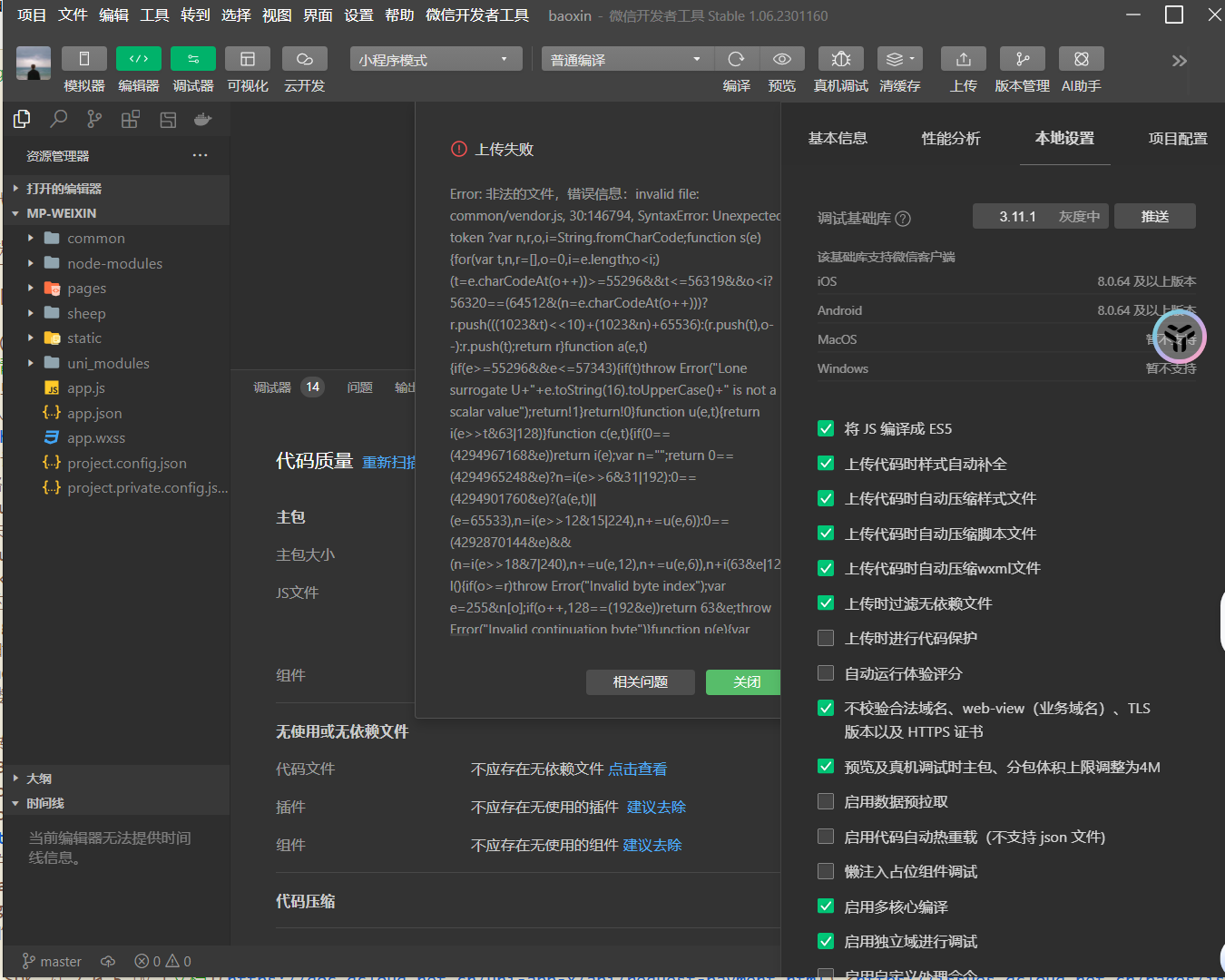
Task: Click the 相关问题 button
Action: pos(641,681)
